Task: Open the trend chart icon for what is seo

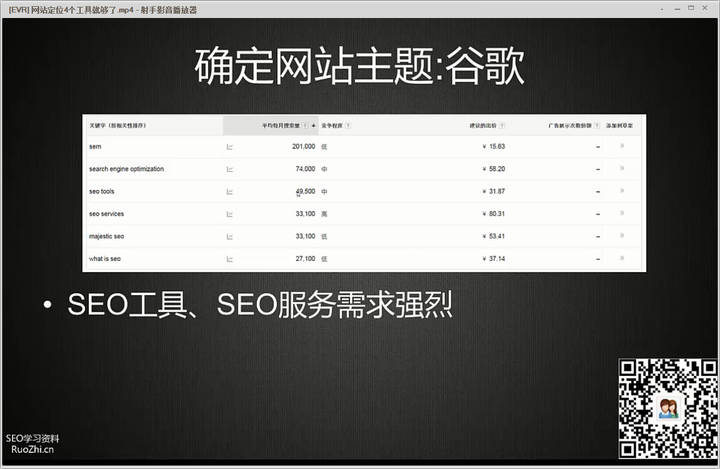Action: click(x=230, y=260)
